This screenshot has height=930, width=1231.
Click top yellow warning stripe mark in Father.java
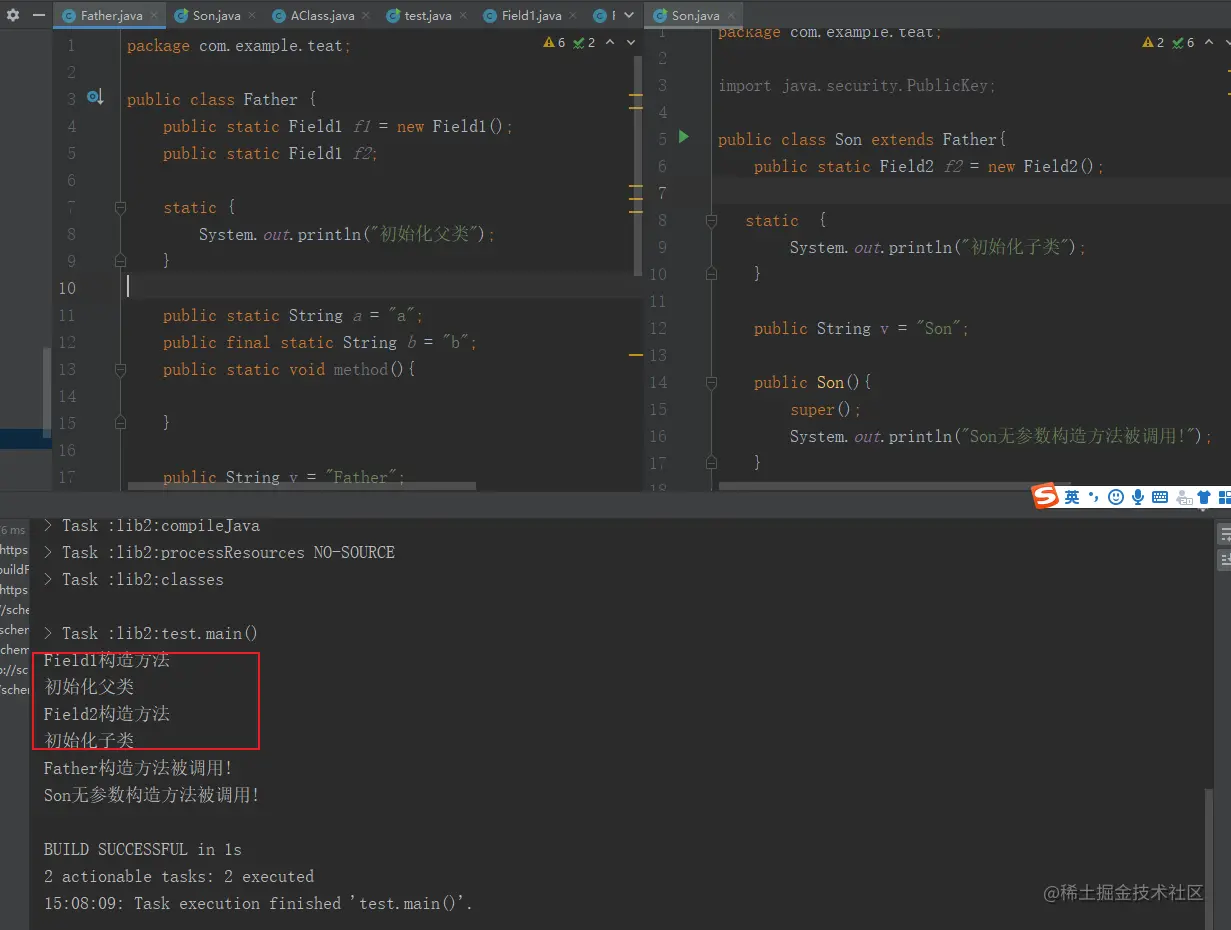point(636,97)
